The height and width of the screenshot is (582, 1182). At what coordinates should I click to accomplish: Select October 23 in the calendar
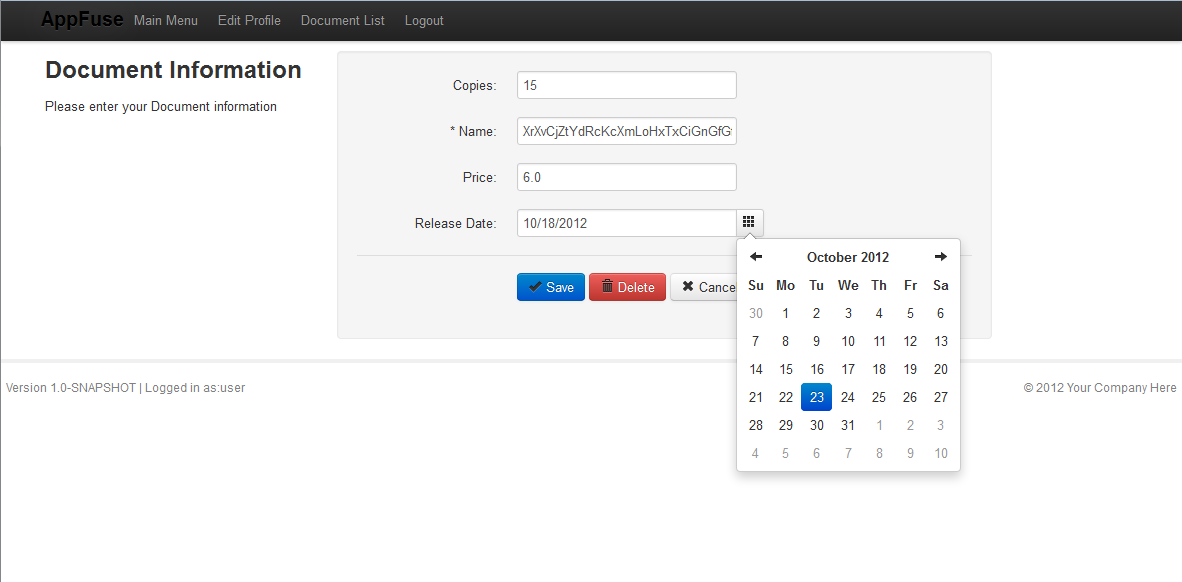[816, 397]
